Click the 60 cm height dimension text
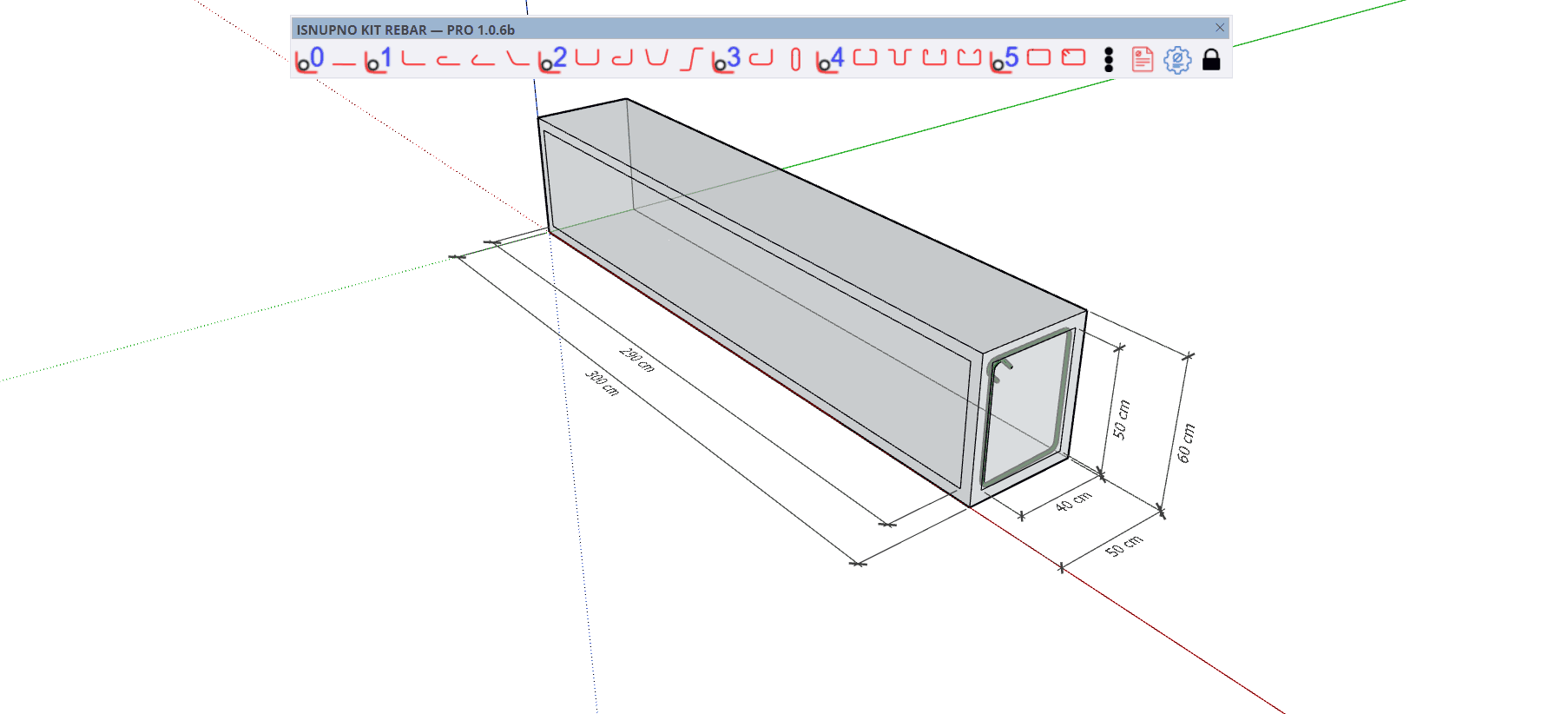The image size is (1568, 714). pos(1186,443)
